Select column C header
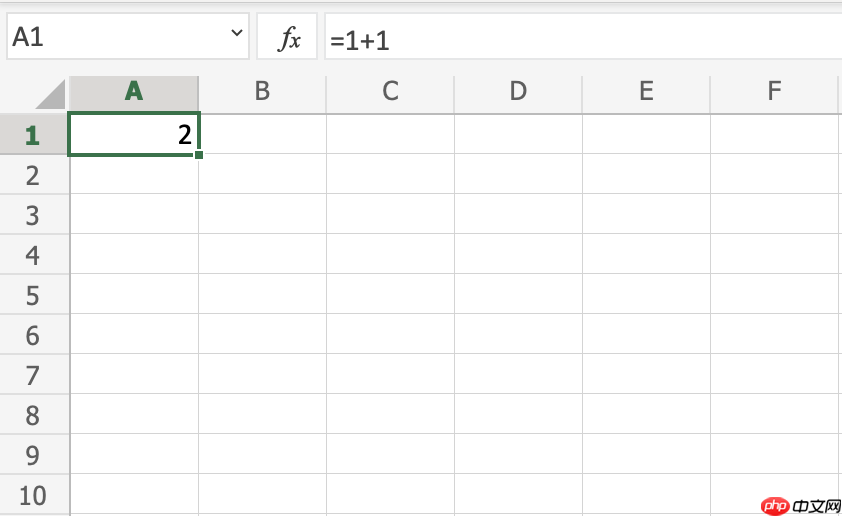This screenshot has height=516, width=842. coord(390,92)
